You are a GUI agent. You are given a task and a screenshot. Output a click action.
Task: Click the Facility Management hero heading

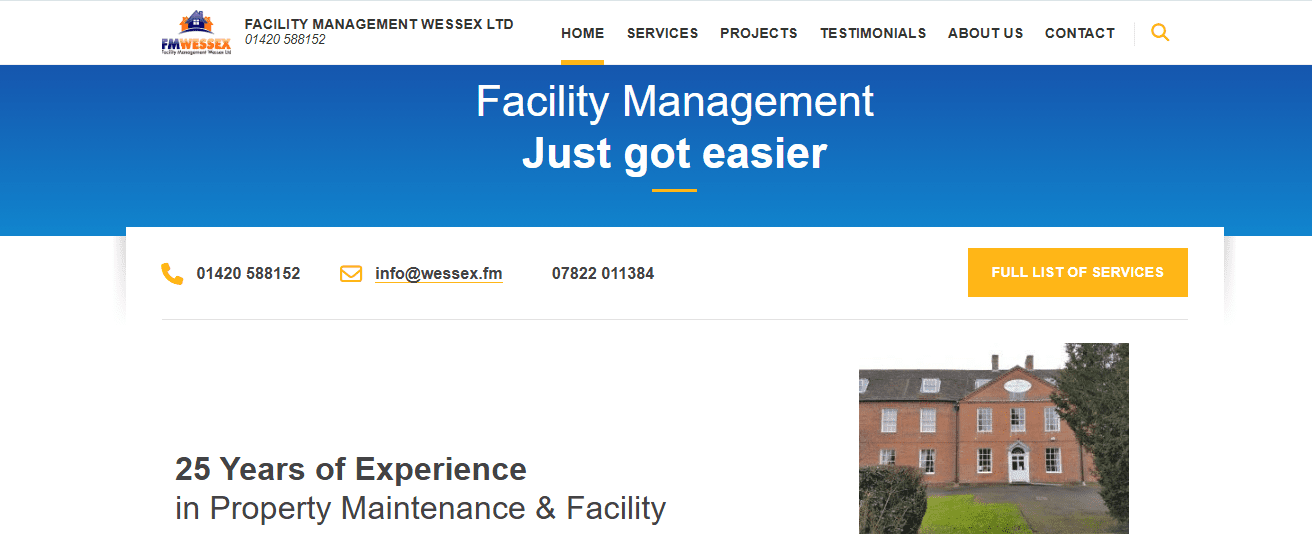point(675,101)
